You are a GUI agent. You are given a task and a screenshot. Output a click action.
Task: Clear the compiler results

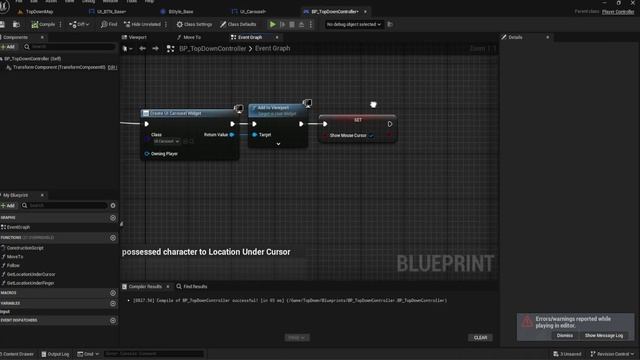[480, 338]
